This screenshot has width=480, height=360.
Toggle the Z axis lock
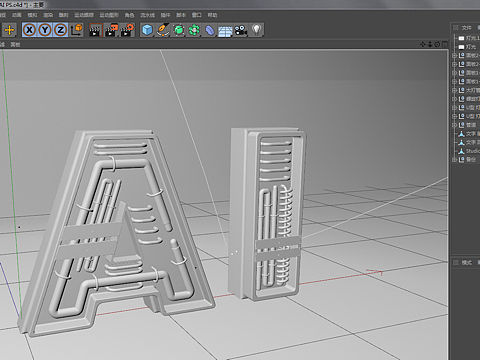point(61,30)
